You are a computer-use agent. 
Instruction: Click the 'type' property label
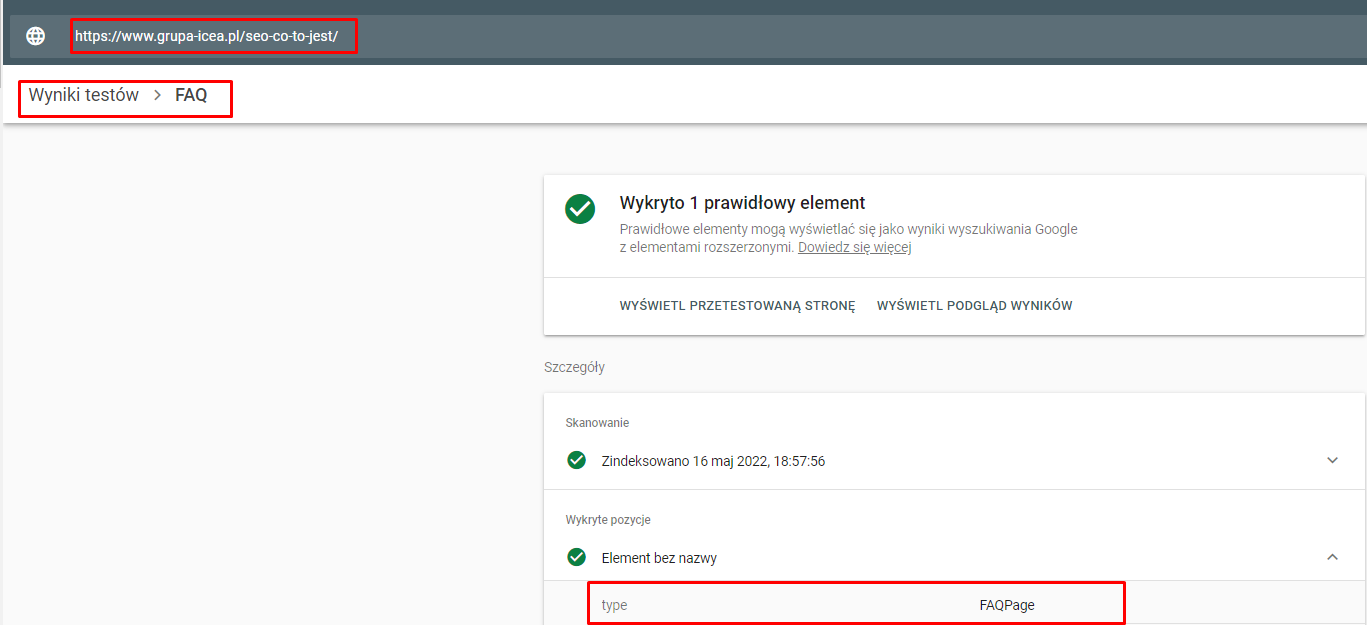point(614,605)
